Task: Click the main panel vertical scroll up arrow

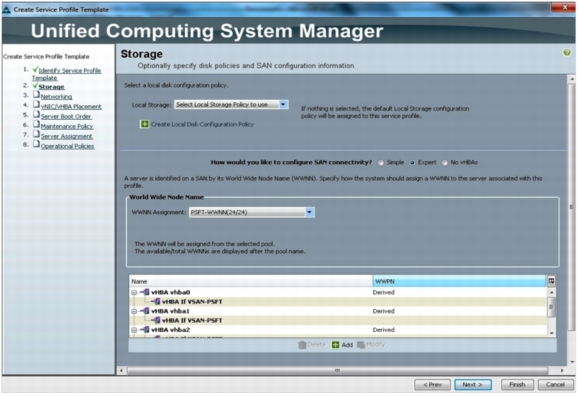Action: (x=572, y=79)
